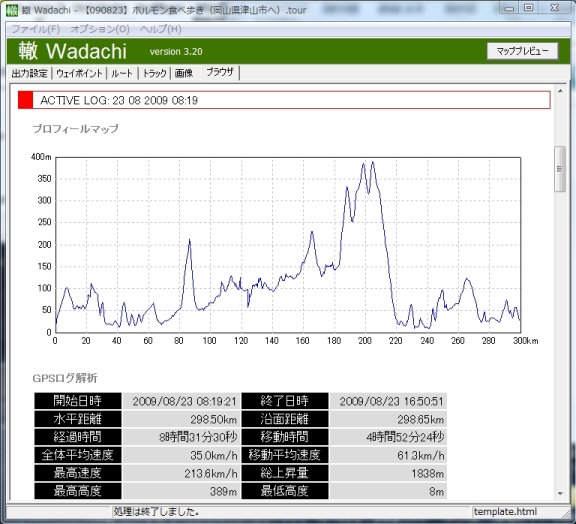Click the 35.0km/h value
Image resolution: width=576 pixels, height=524 pixels.
point(214,456)
